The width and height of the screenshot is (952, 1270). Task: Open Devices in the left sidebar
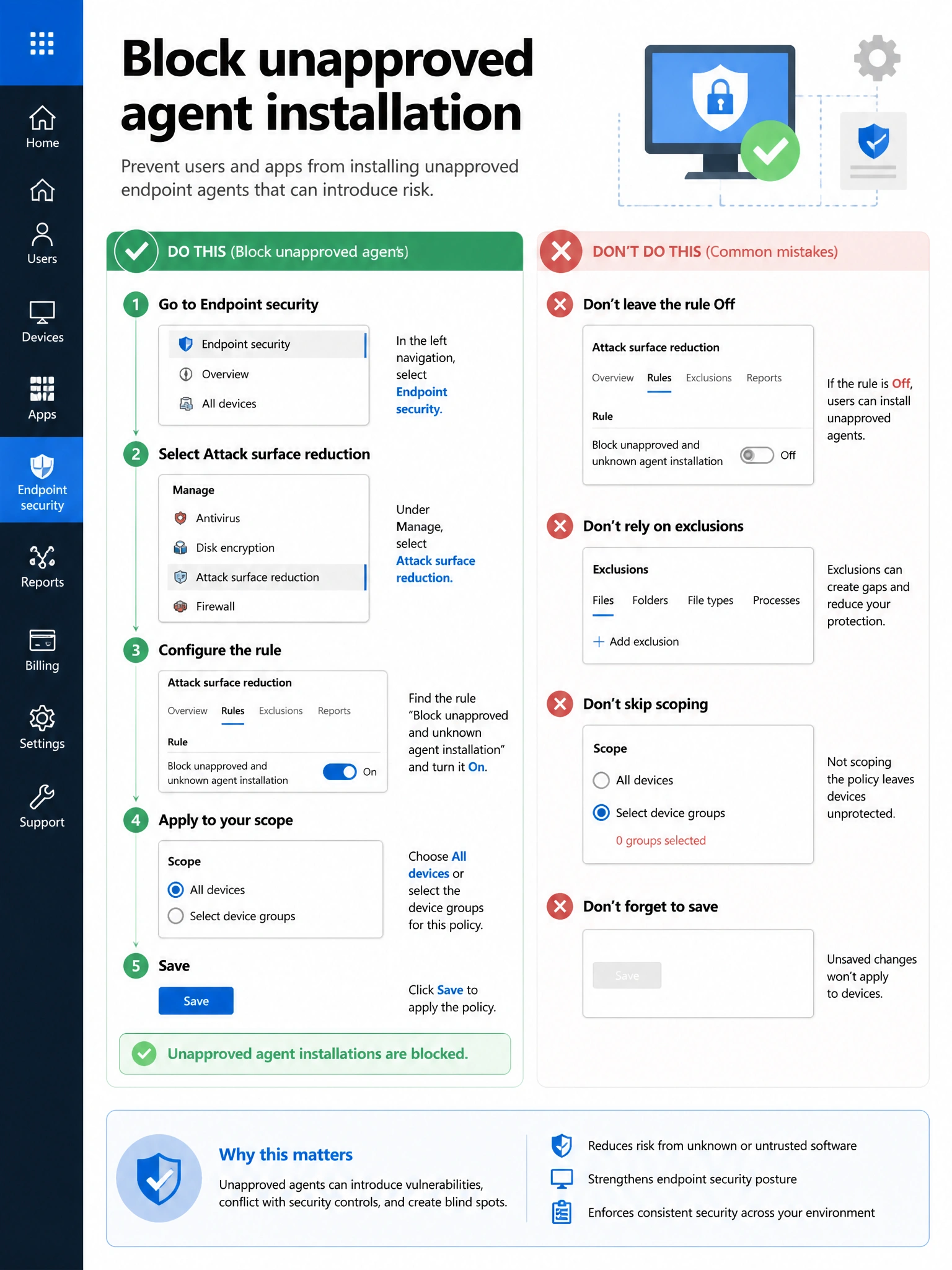coord(42,322)
